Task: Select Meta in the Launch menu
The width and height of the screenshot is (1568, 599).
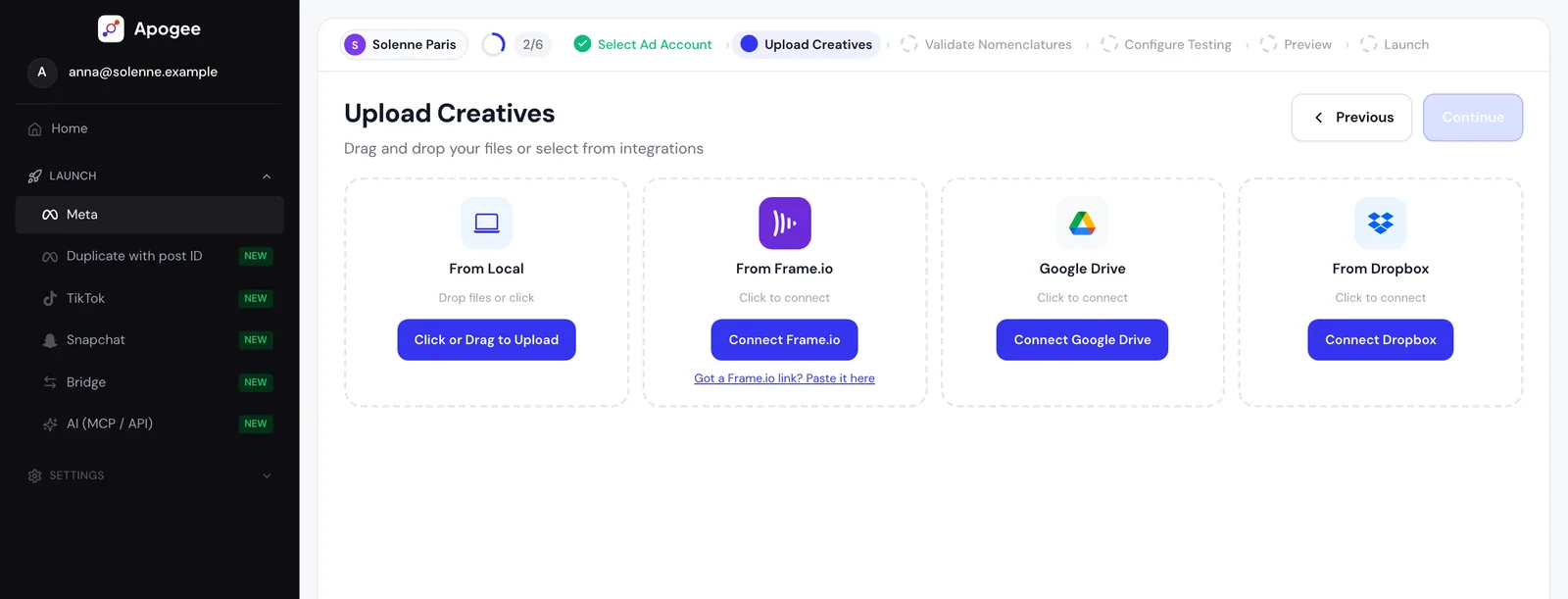Action: tap(150, 215)
